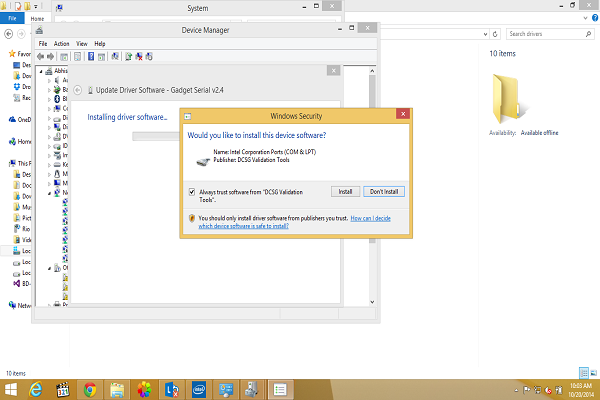Open Device Manager Help menu

coord(100,44)
